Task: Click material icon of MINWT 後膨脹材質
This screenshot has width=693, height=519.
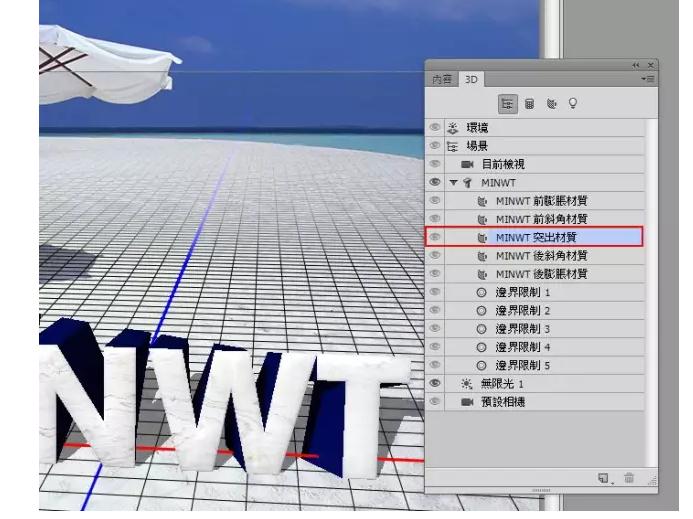Action: click(x=482, y=275)
